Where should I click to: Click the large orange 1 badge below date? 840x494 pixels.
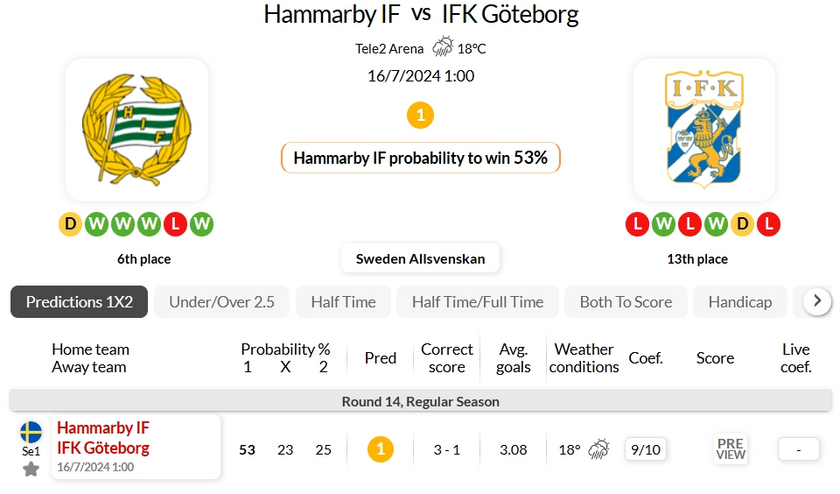420,116
